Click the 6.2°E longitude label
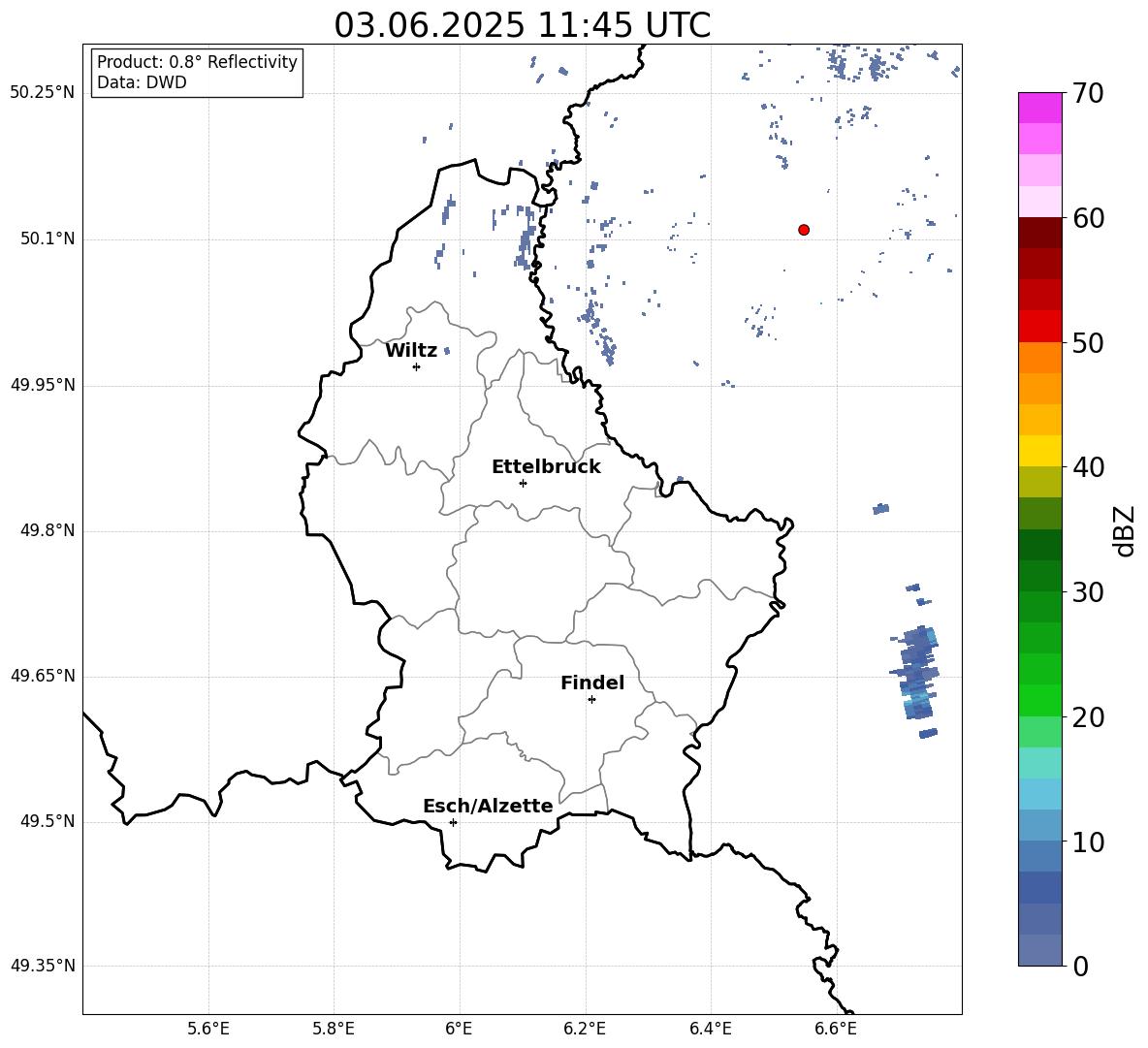Viewport: 1148px width, 1048px height. [x=585, y=1029]
